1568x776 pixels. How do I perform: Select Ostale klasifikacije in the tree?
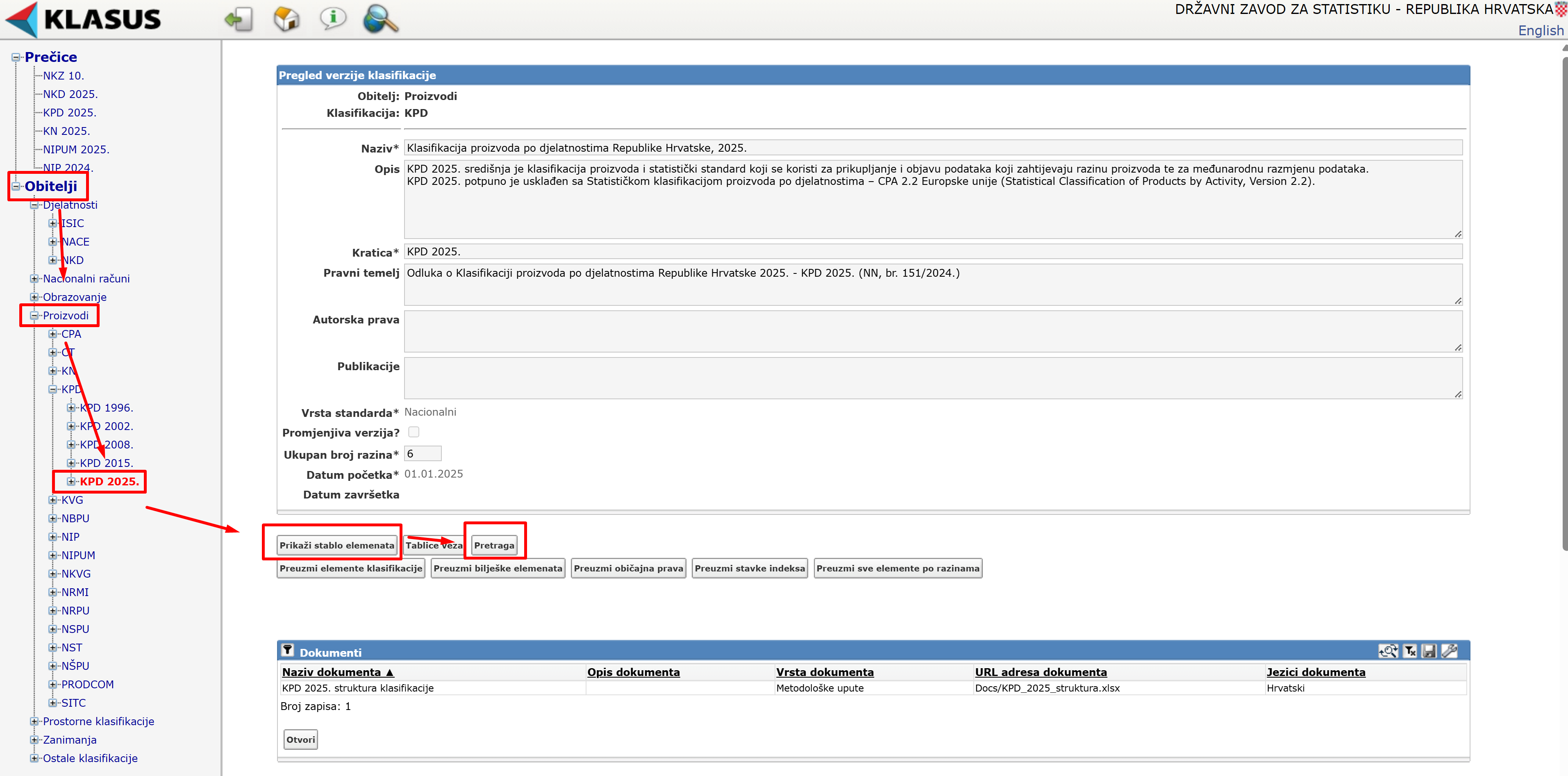[90, 758]
